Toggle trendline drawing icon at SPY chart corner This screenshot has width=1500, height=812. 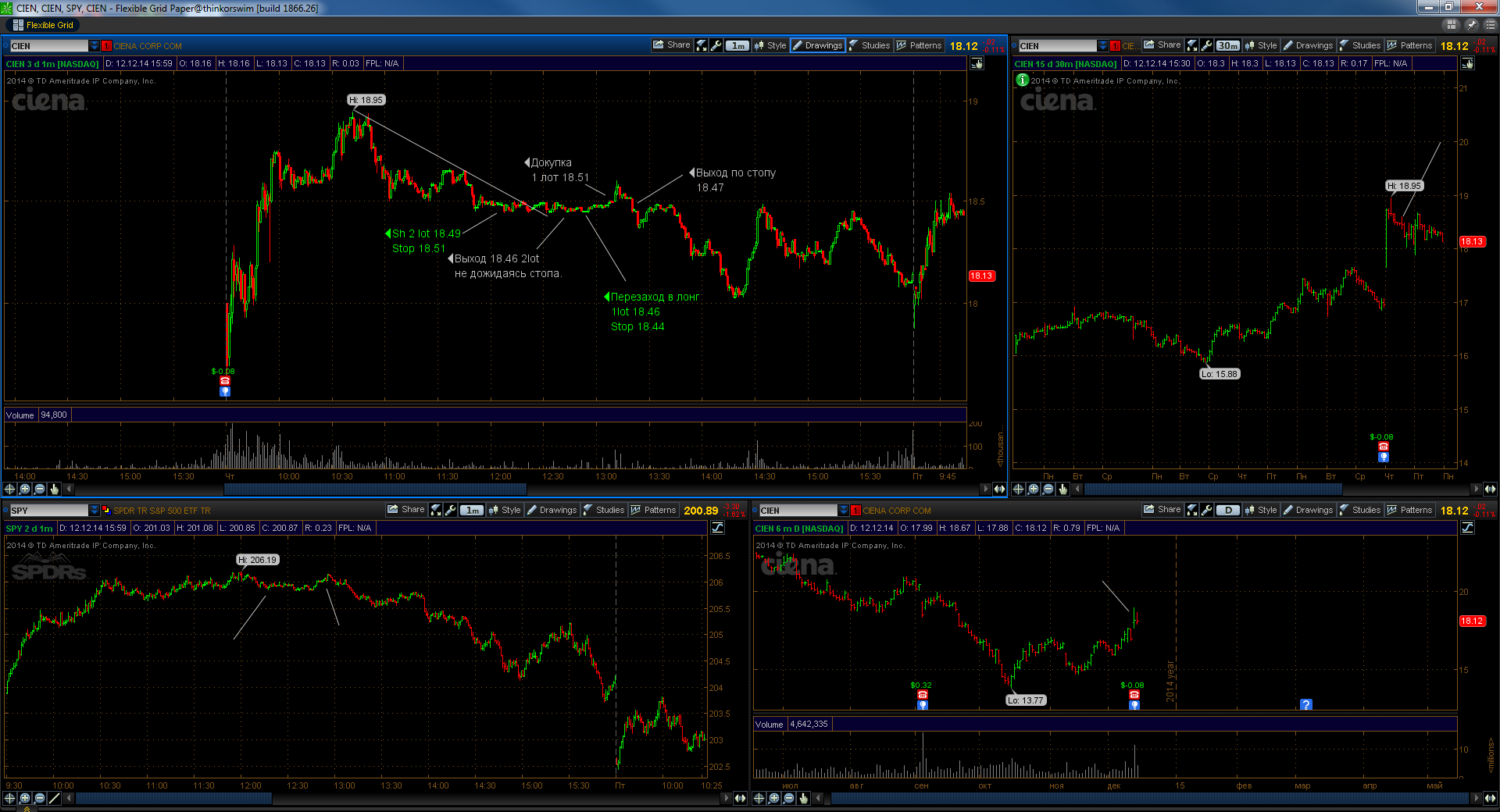point(718,528)
